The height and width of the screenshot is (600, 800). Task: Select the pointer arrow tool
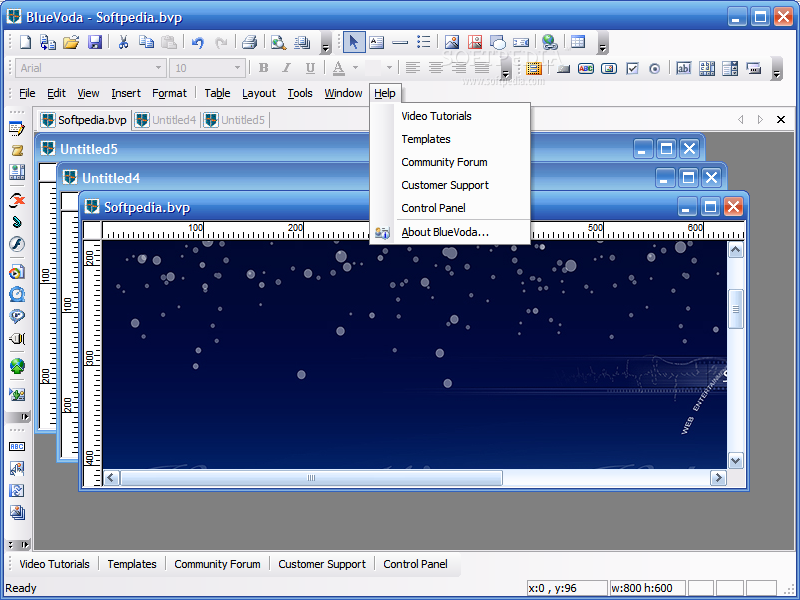[x=354, y=42]
